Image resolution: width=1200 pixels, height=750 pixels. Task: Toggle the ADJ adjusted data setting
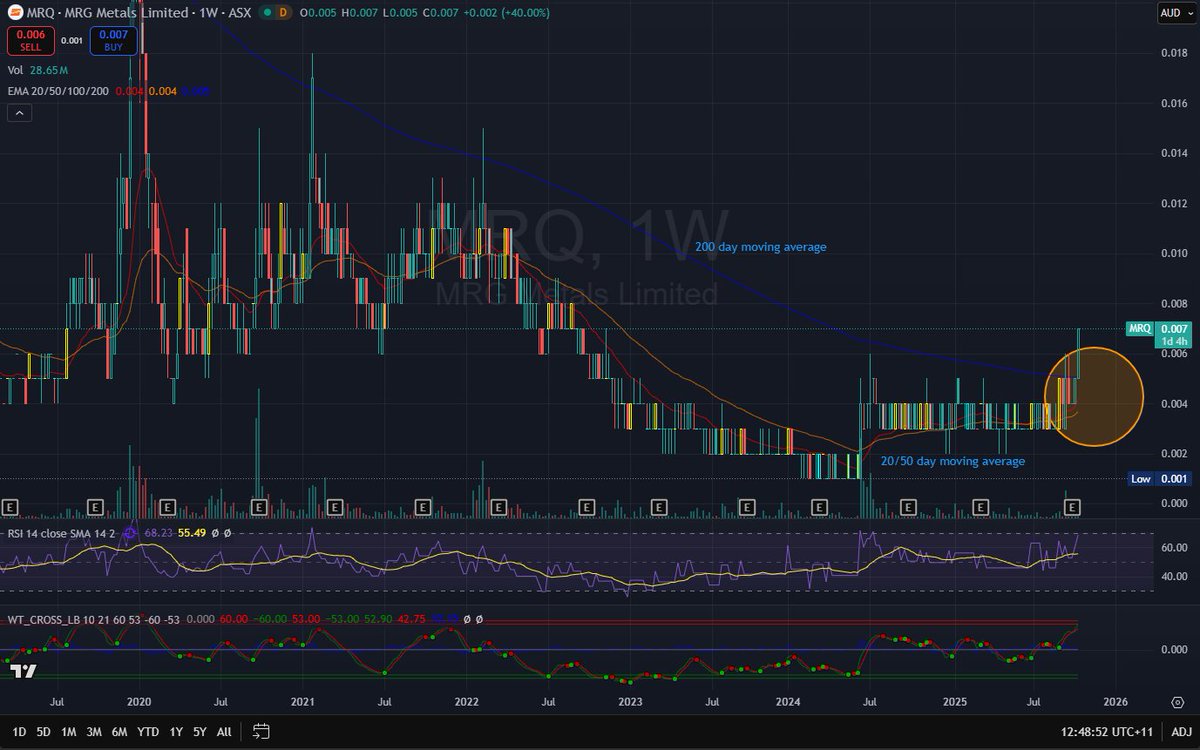[1184, 732]
